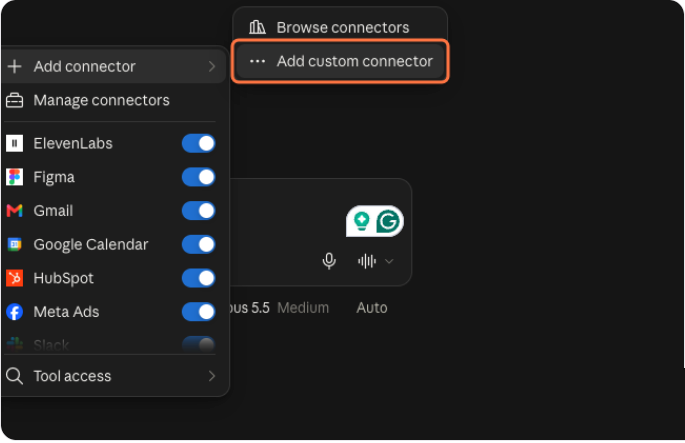Choose Add custom connector
Screen dimensions: 685x443
click(340, 61)
